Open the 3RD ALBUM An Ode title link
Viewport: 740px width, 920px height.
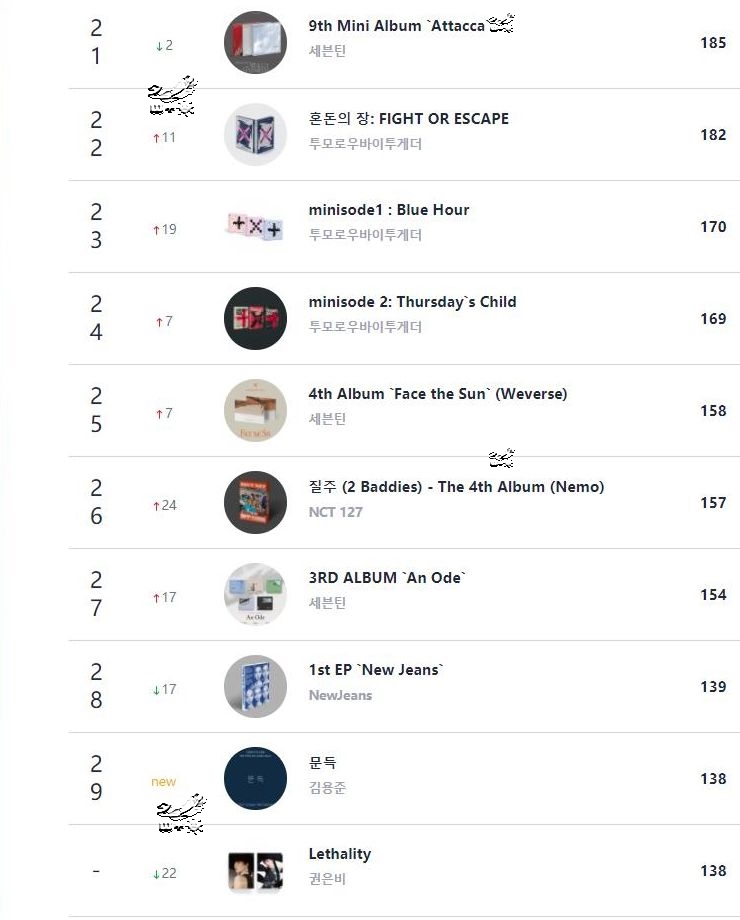pyautogui.click(x=388, y=578)
